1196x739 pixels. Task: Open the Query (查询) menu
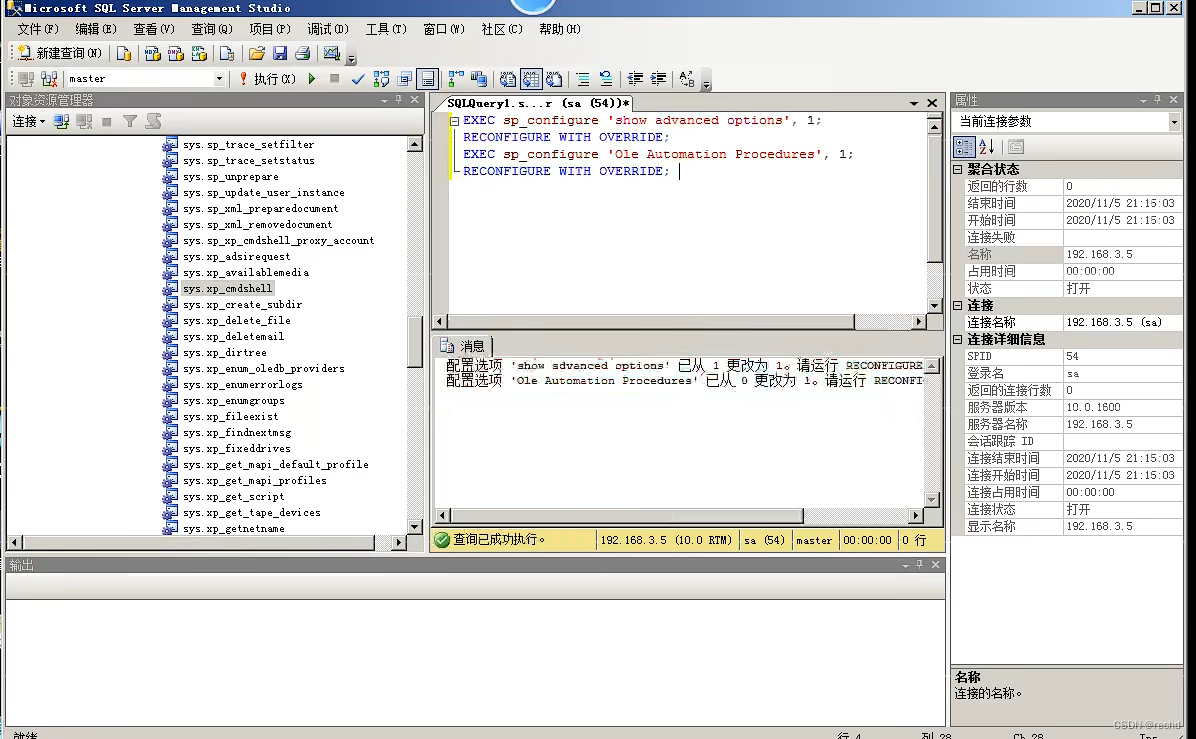[211, 29]
